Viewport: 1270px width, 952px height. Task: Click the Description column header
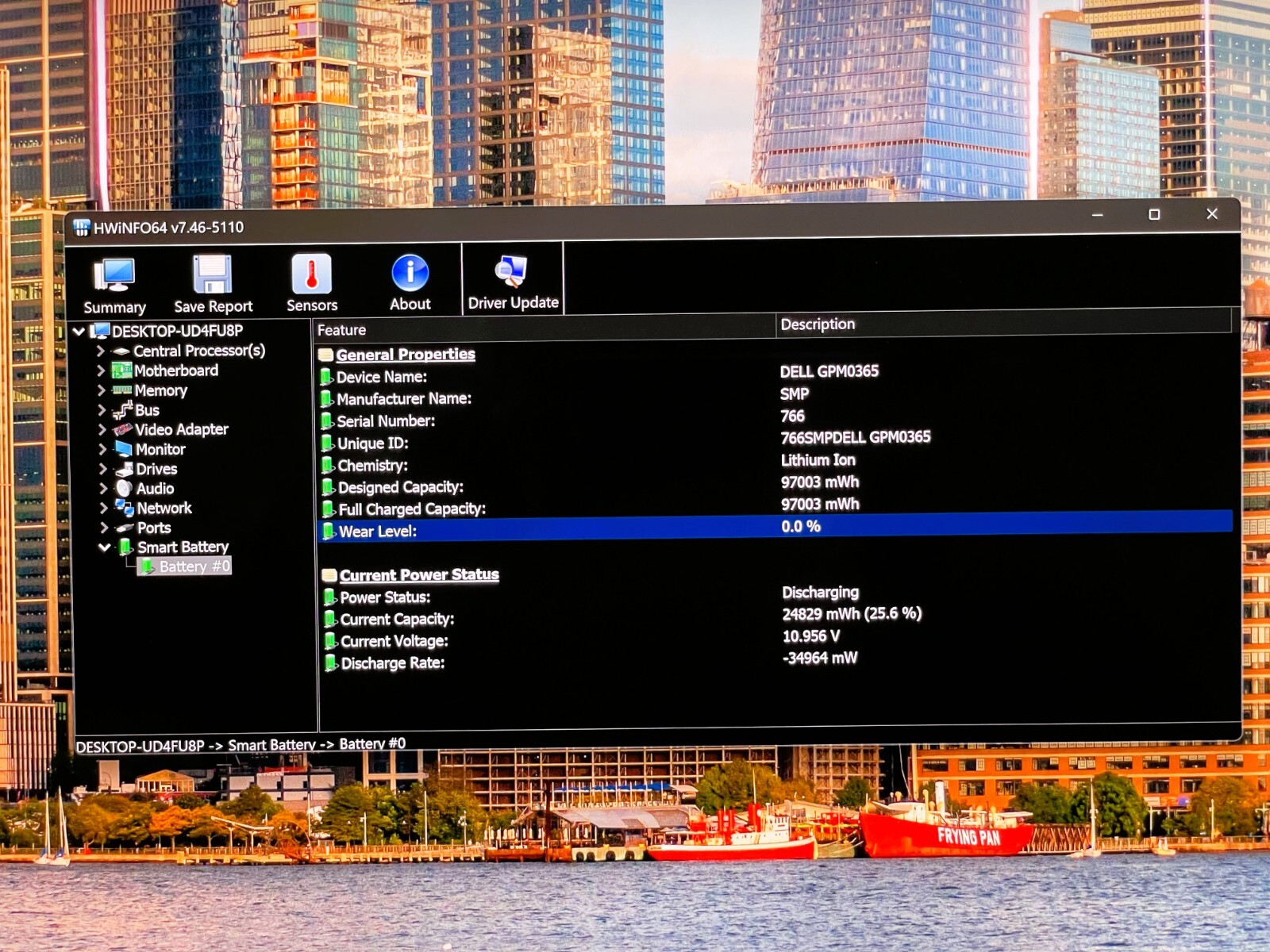tap(1003, 324)
